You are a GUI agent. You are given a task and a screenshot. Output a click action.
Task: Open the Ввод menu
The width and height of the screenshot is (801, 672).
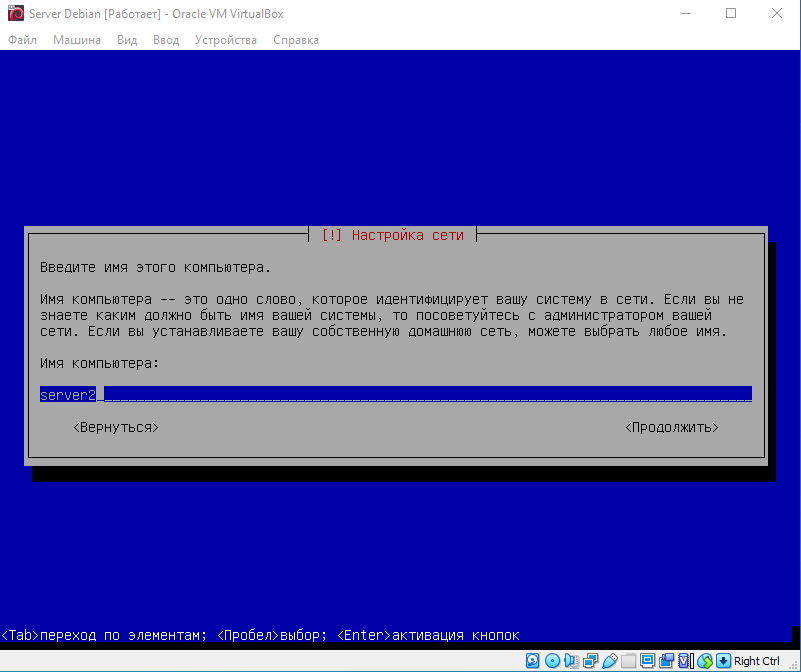coord(166,40)
